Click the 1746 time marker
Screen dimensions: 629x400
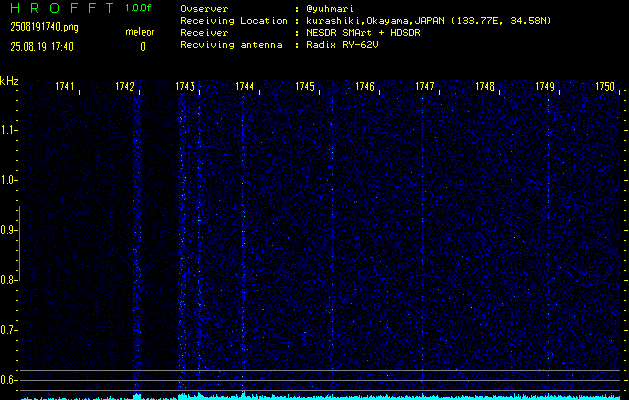(365, 86)
